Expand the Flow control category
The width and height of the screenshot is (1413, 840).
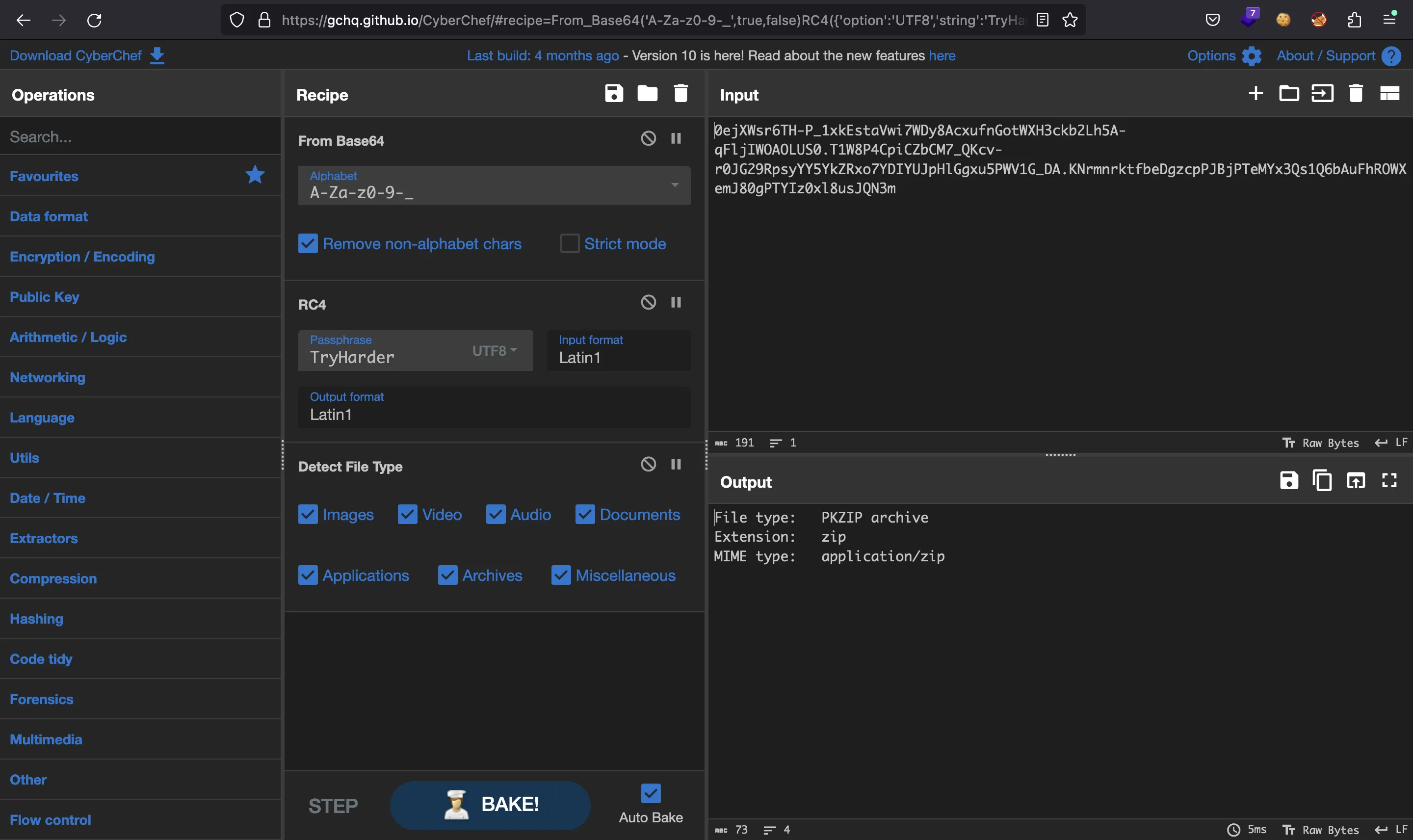point(140,819)
